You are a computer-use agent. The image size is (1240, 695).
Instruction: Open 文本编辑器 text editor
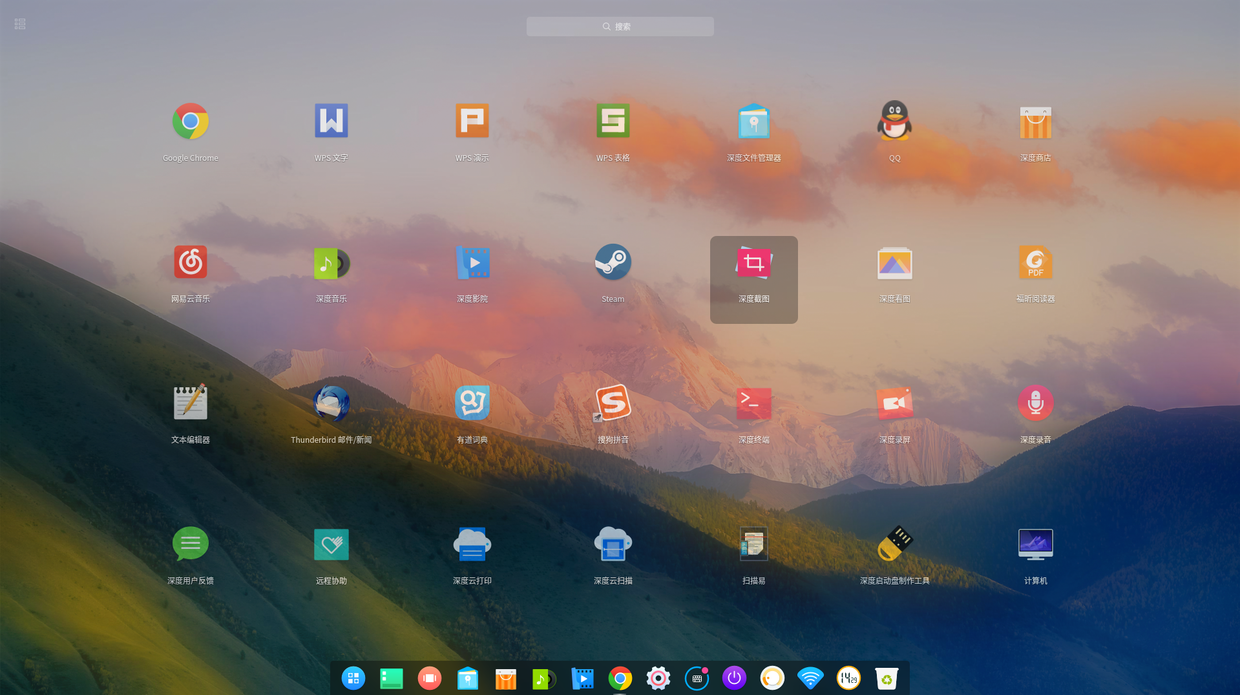pos(190,403)
